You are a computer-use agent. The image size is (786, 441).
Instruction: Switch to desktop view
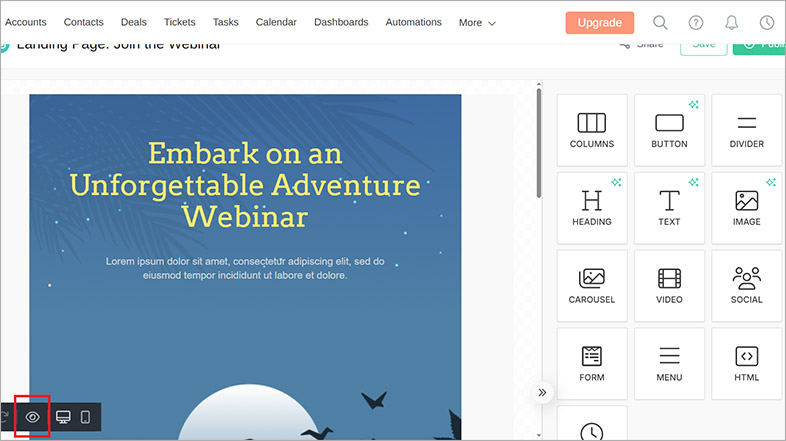[63, 417]
